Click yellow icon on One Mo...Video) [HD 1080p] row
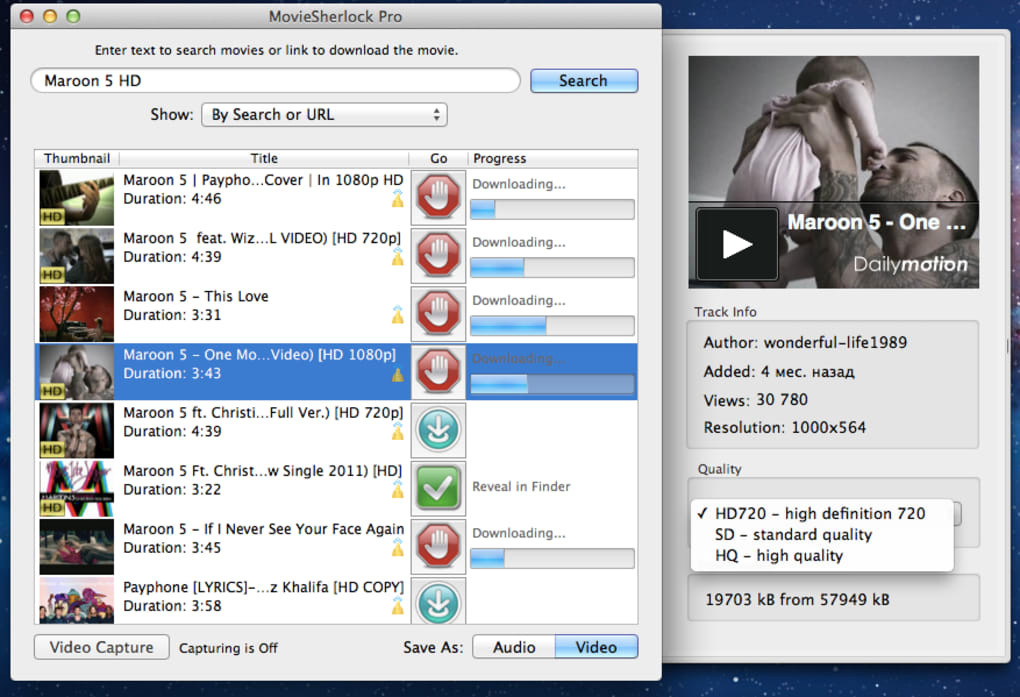Viewport: 1020px width, 697px height. (x=397, y=374)
